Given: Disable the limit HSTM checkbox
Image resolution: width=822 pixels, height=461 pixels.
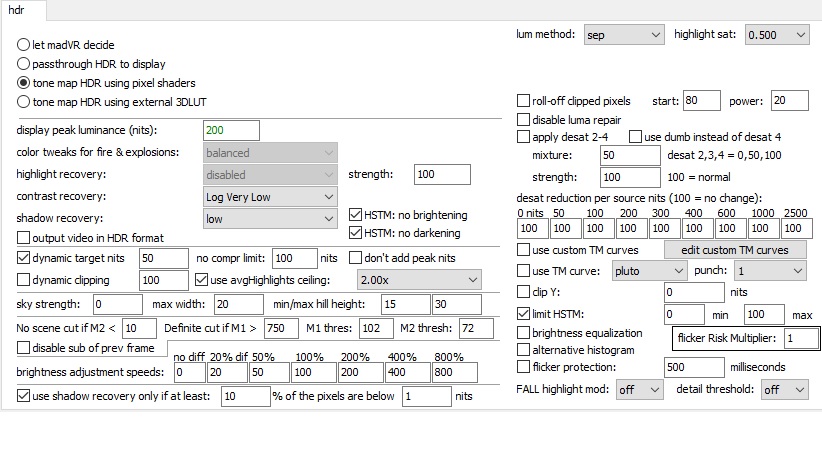Looking at the screenshot, I should [523, 314].
